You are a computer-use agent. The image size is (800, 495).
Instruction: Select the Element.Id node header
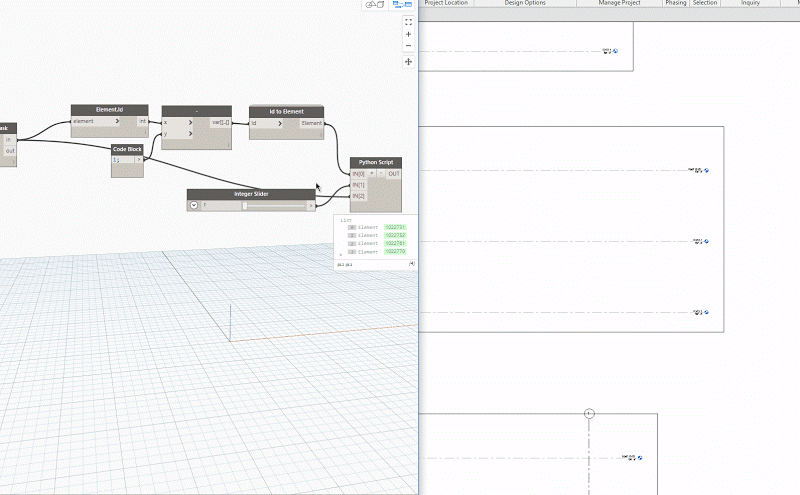[x=110, y=110]
